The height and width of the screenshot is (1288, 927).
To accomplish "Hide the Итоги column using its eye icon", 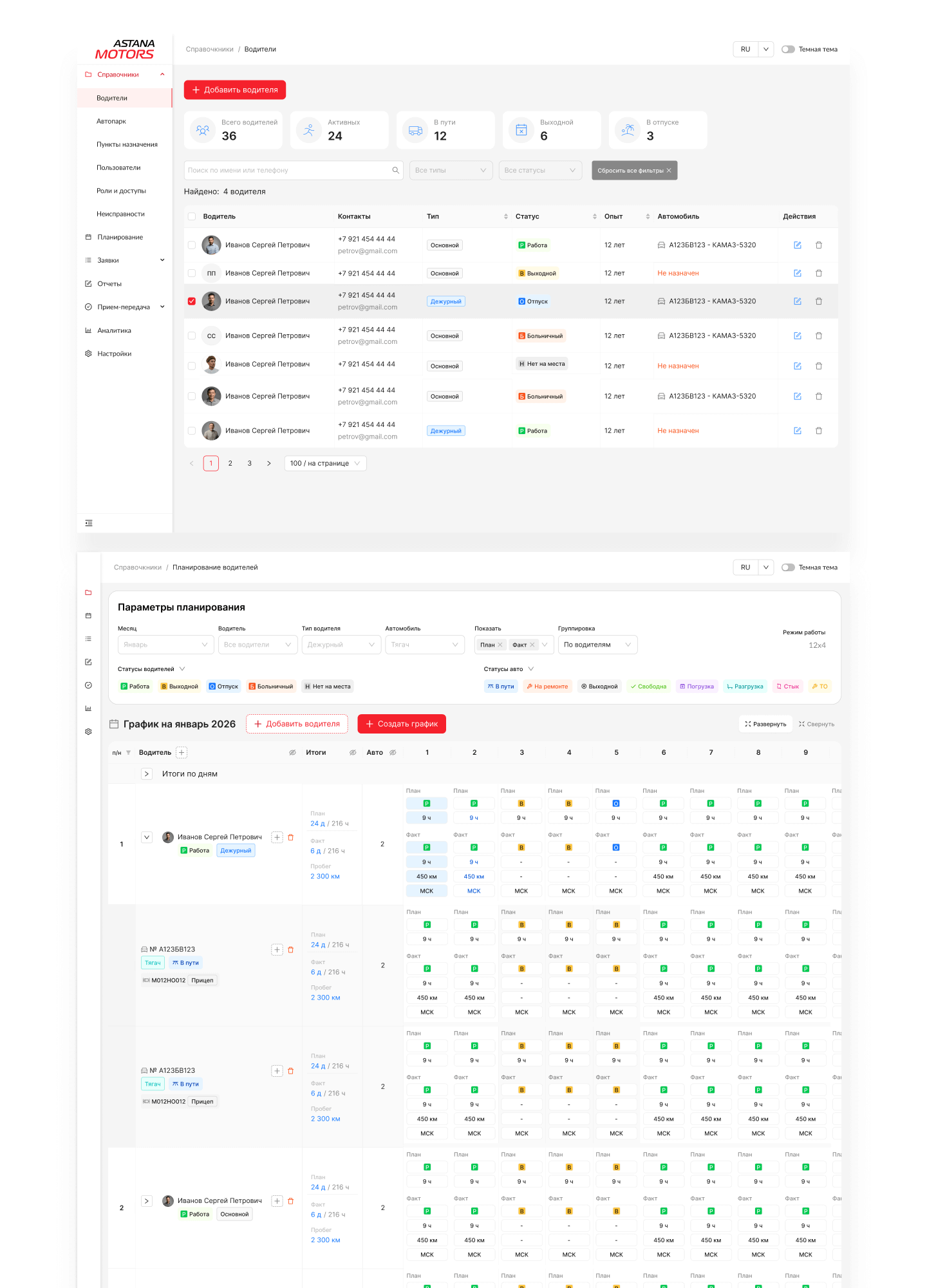I will pos(353,752).
